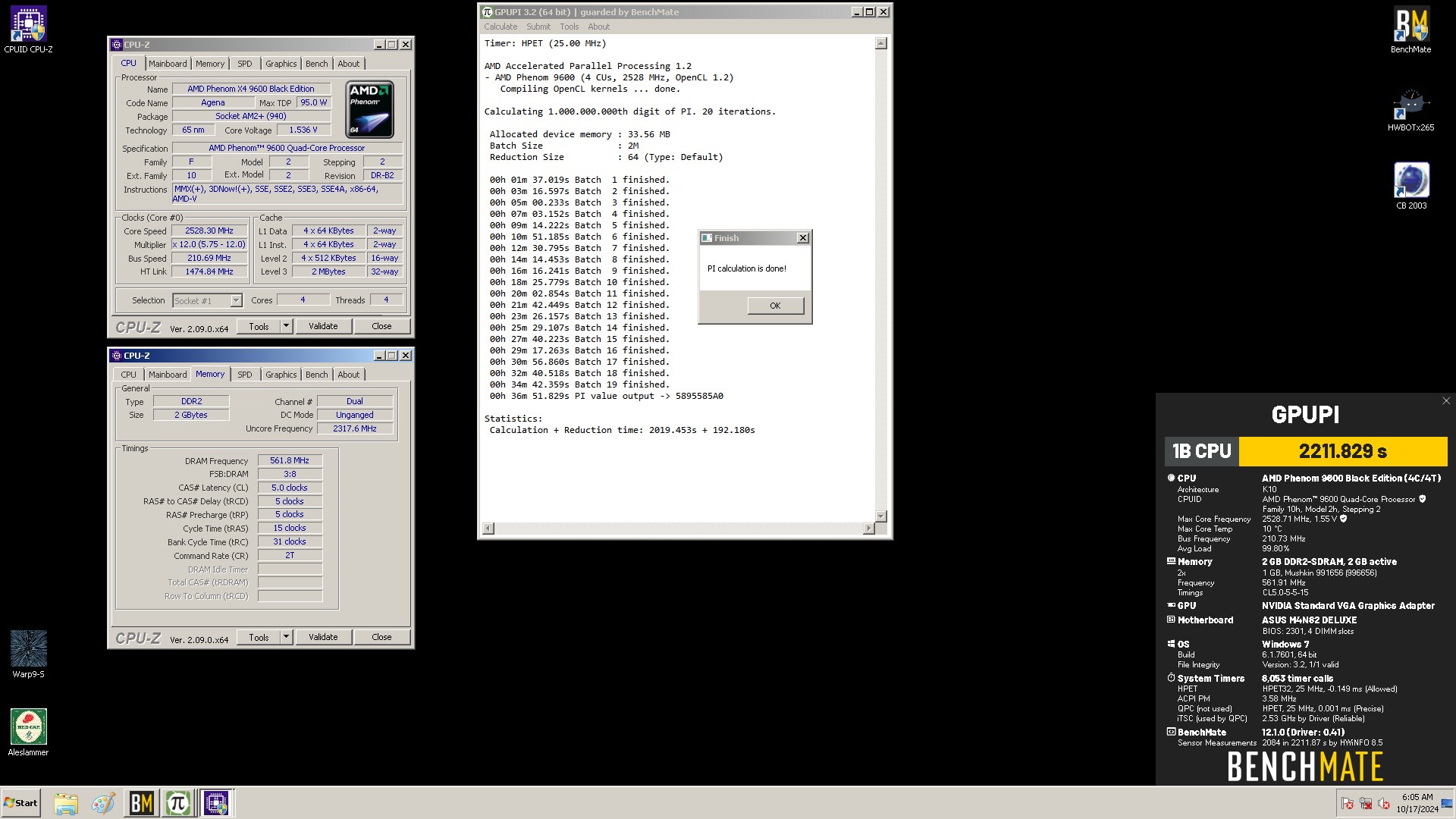
Task: Switch to CPU tab in bottom CPU-Z window
Action: pyautogui.click(x=129, y=375)
